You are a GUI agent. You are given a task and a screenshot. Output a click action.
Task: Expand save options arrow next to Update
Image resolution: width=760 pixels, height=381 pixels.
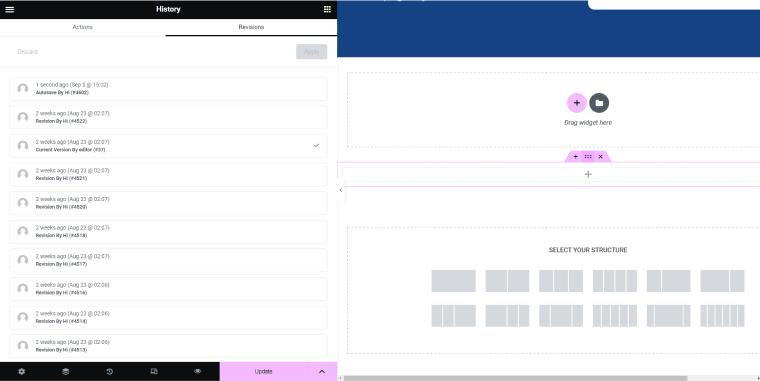[322, 371]
